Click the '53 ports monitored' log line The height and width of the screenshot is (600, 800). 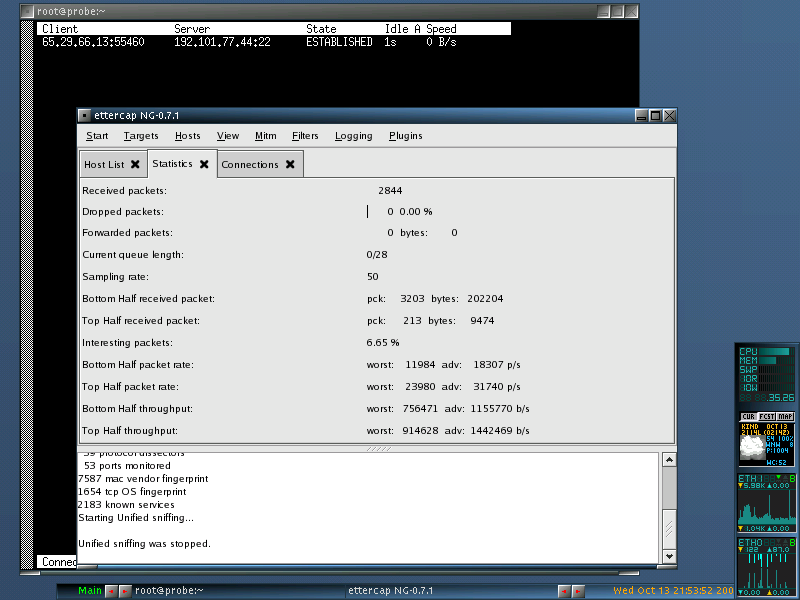click(x=128, y=466)
